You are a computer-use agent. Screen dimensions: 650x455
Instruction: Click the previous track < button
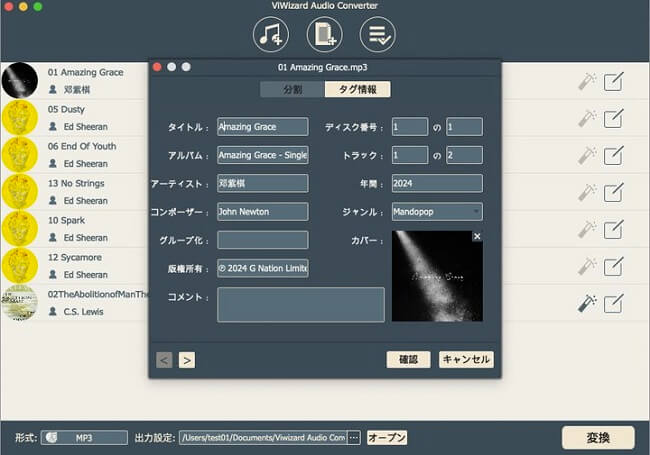click(x=164, y=360)
